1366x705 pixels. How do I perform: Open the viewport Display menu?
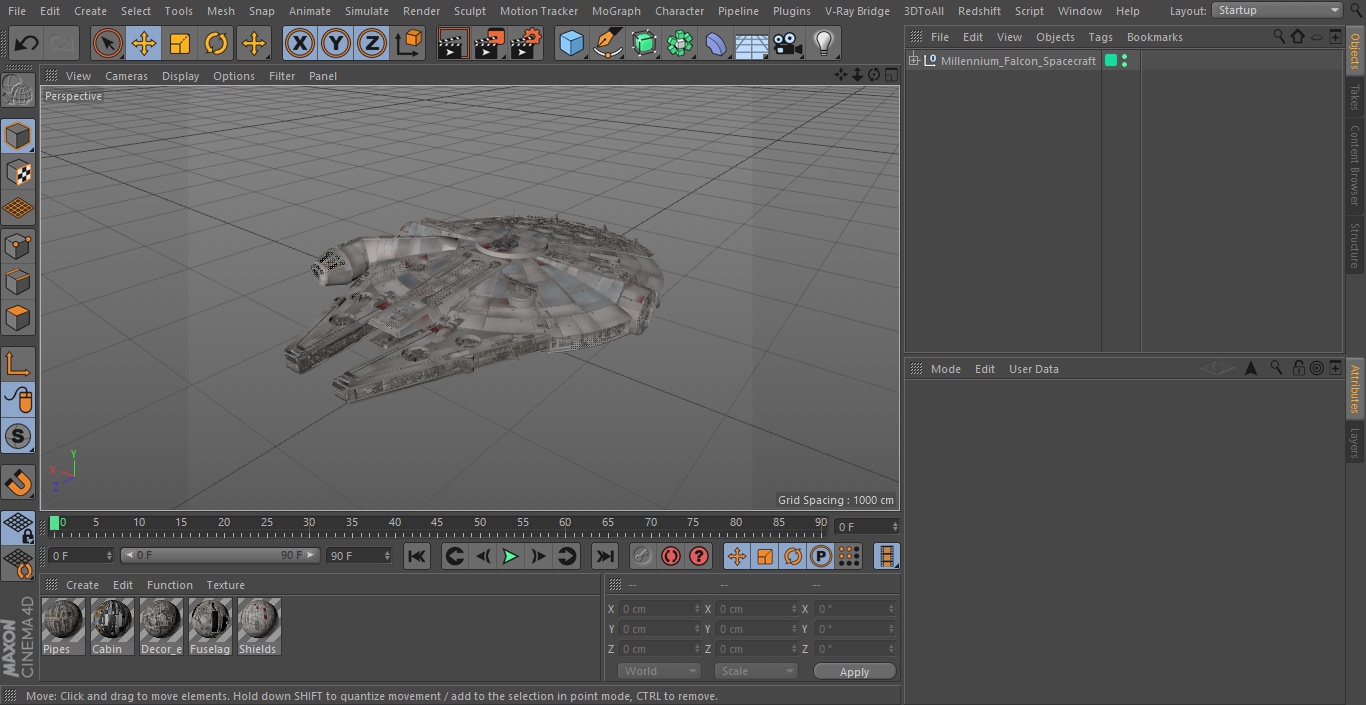tap(180, 76)
